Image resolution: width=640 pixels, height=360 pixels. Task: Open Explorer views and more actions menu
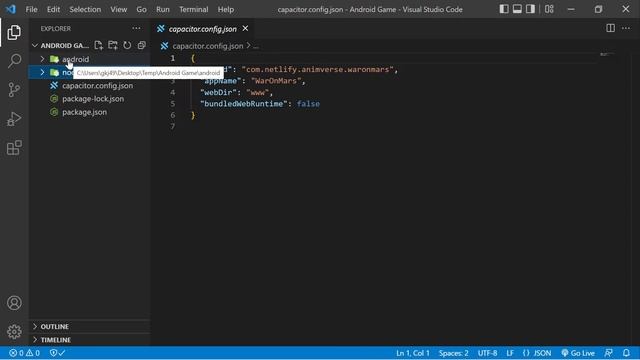pyautogui.click(x=136, y=29)
